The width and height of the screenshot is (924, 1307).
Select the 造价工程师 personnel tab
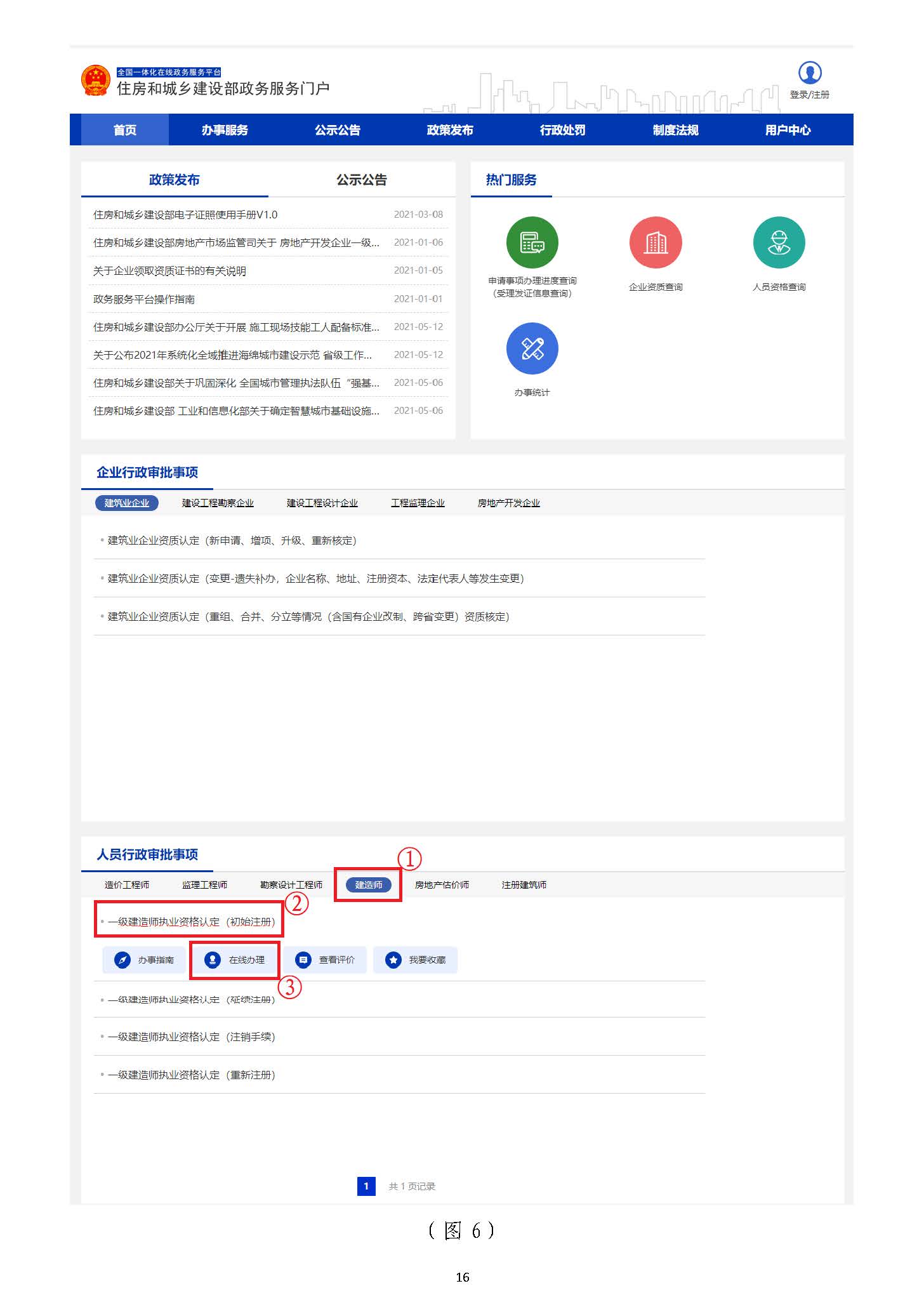(127, 885)
